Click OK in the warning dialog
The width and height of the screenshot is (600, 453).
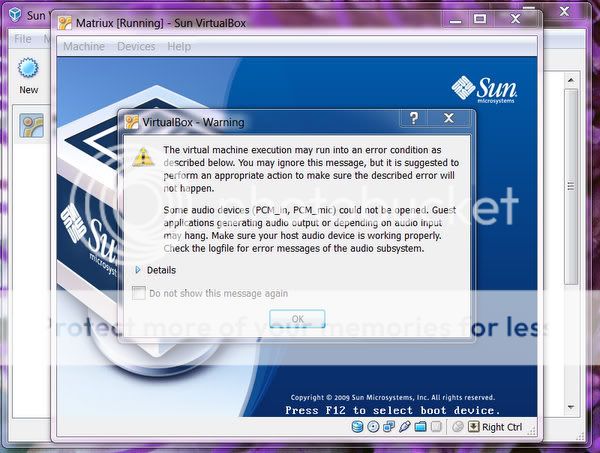(297, 319)
